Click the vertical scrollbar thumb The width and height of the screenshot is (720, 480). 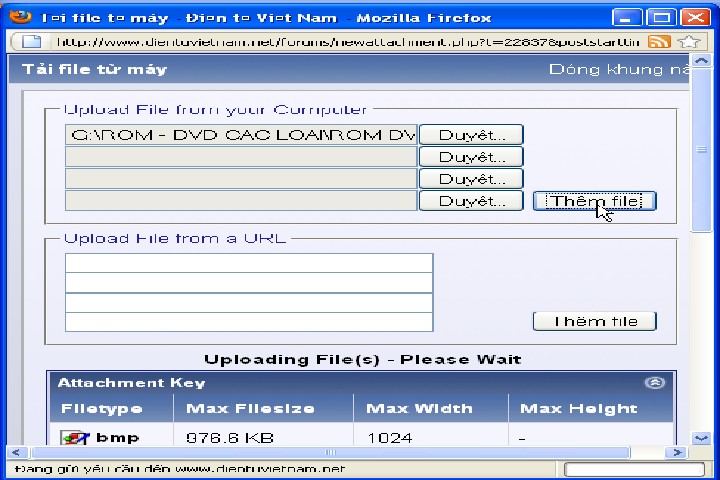pos(701,150)
